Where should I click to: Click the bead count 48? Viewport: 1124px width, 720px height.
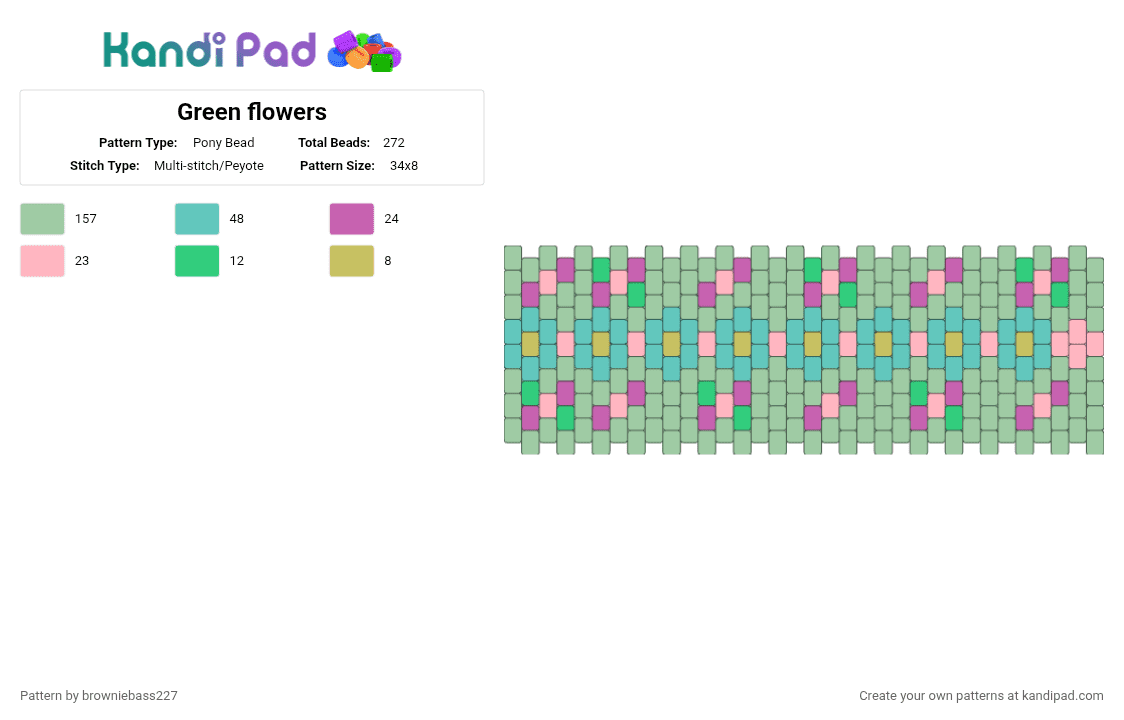coord(237,219)
